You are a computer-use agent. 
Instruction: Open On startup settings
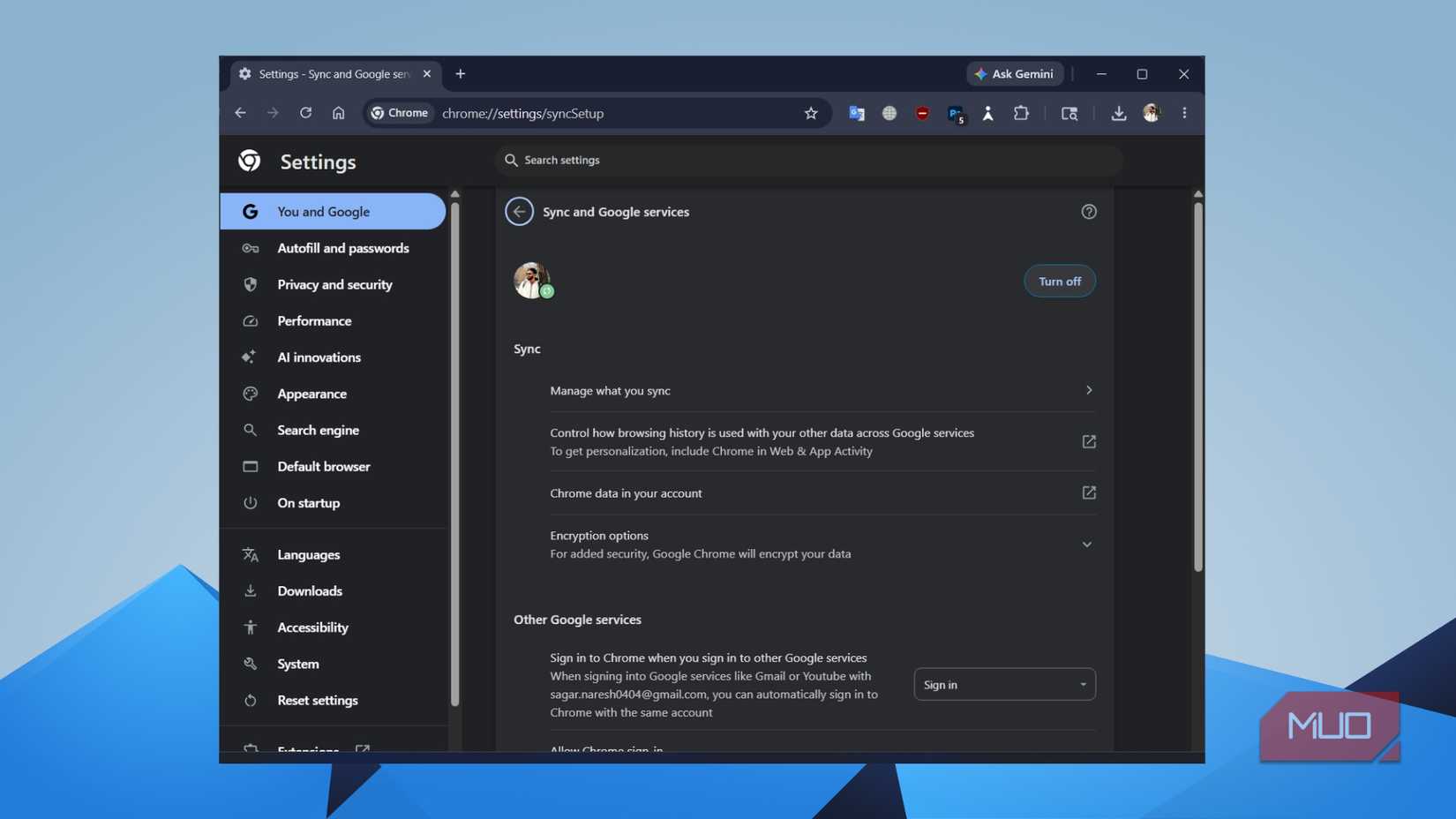(x=333, y=503)
